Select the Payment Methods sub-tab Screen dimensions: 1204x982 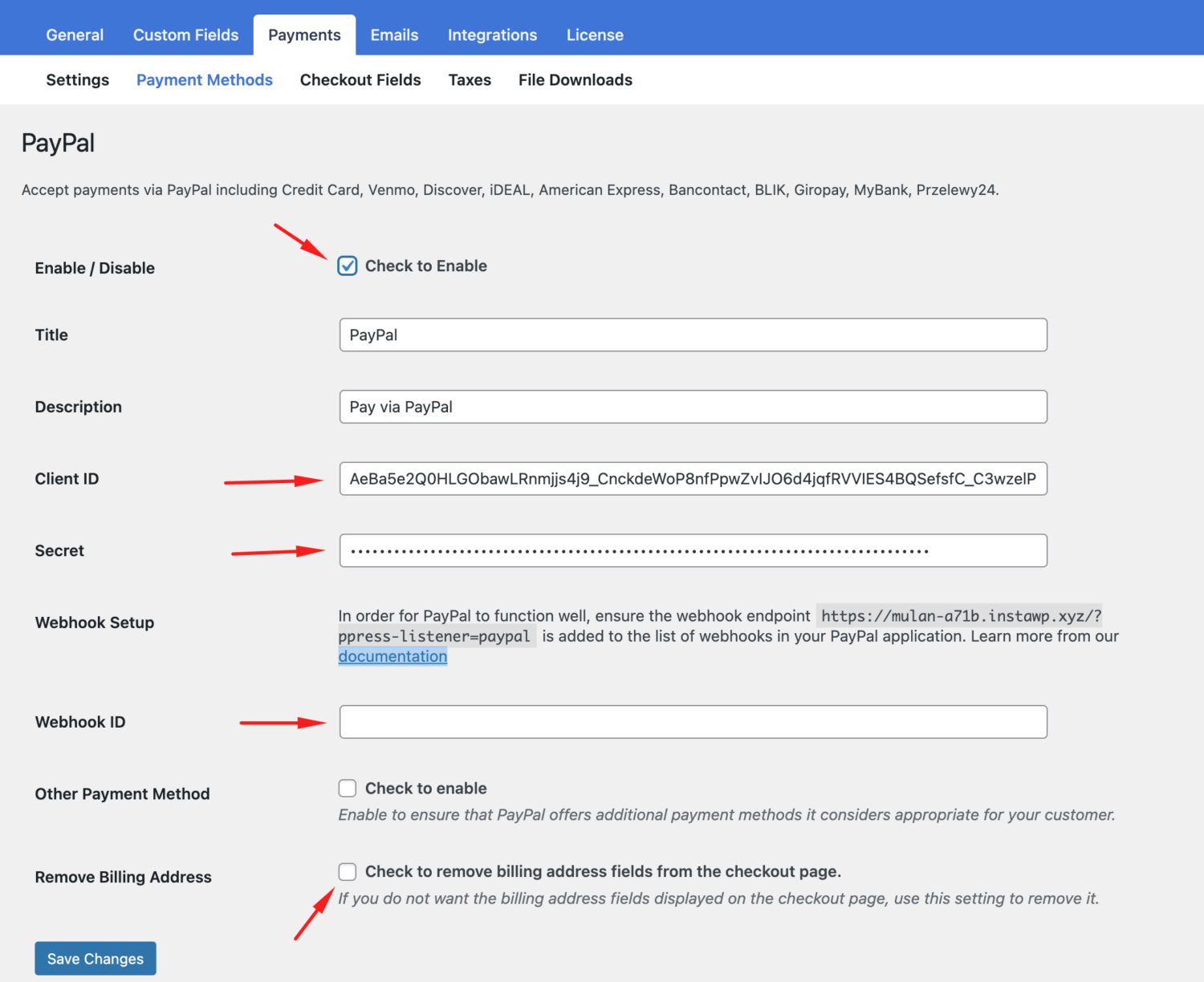coord(205,80)
